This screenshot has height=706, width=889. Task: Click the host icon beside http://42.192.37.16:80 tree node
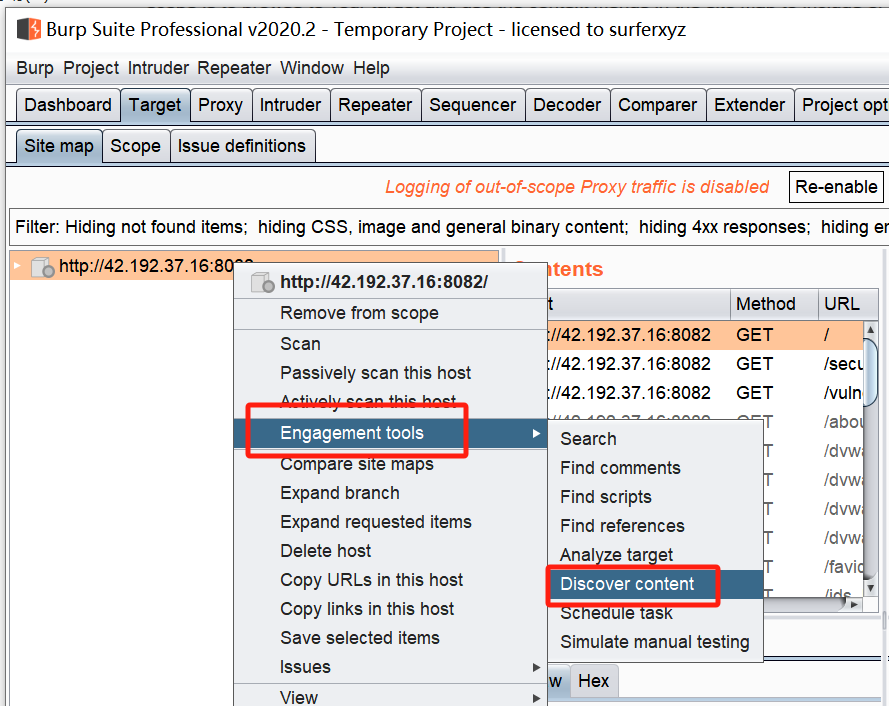(43, 267)
